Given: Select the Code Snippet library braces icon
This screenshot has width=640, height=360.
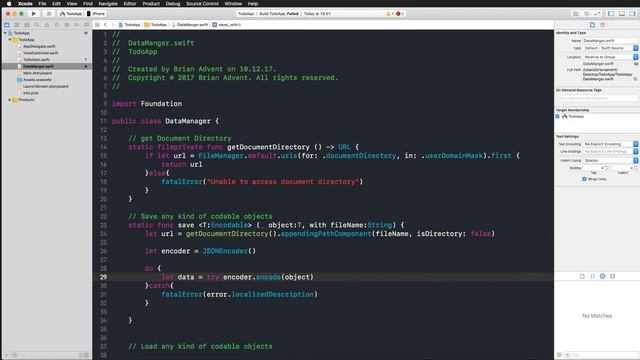Looking at the screenshot, I should [x=593, y=276].
